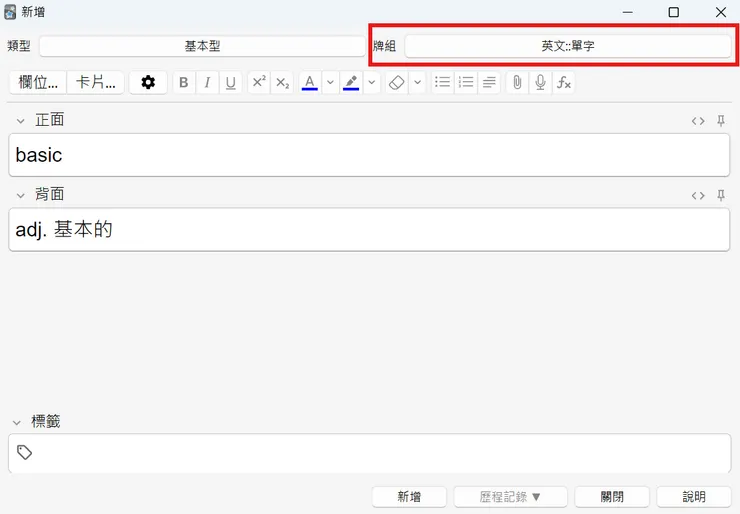Click the 關閉 close button
Image resolution: width=740 pixels, height=514 pixels.
(x=612, y=497)
